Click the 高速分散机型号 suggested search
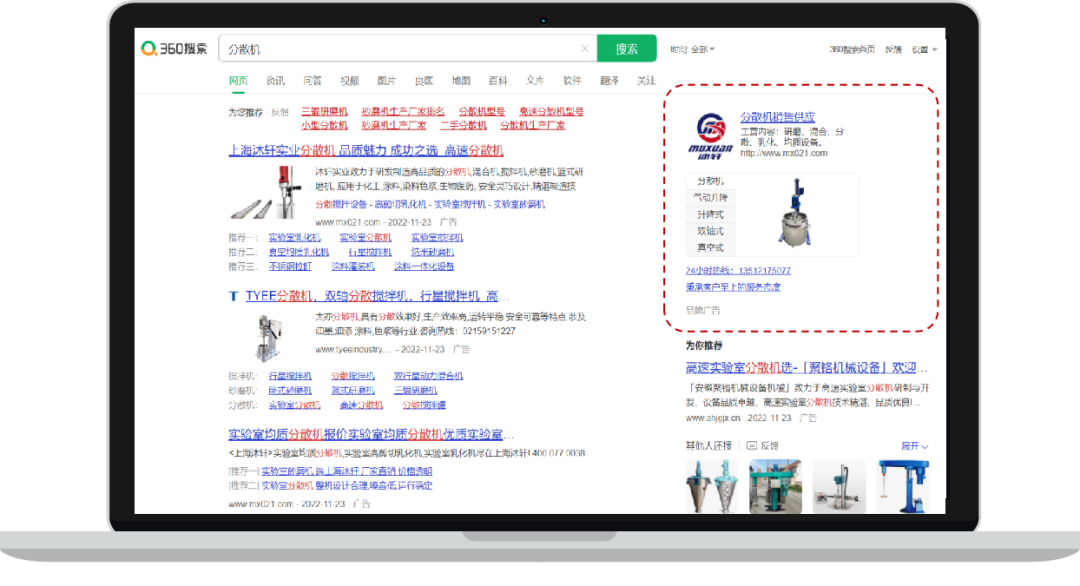The width and height of the screenshot is (1080, 586). (551, 112)
